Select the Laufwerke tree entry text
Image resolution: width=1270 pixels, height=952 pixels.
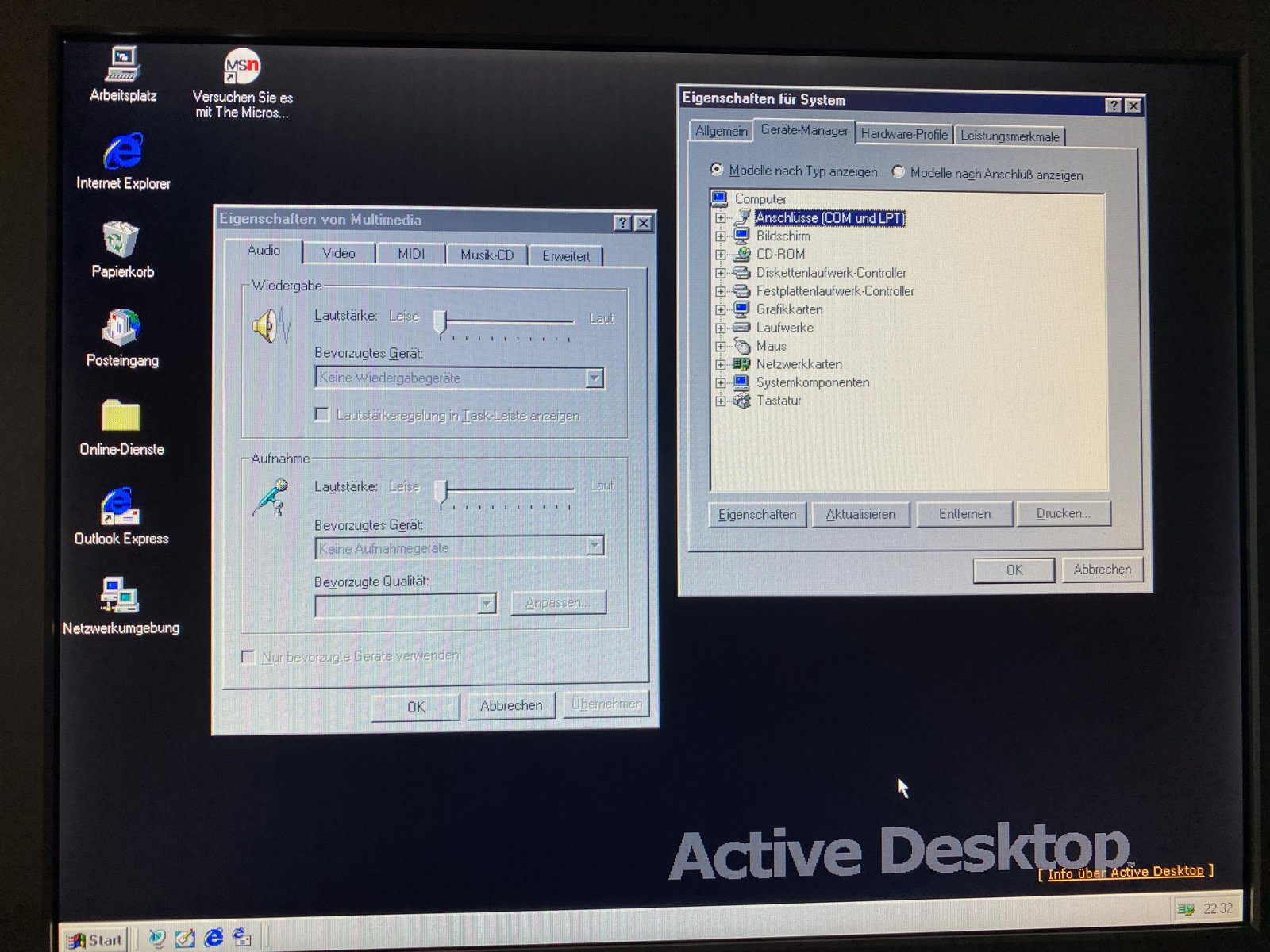tap(784, 328)
